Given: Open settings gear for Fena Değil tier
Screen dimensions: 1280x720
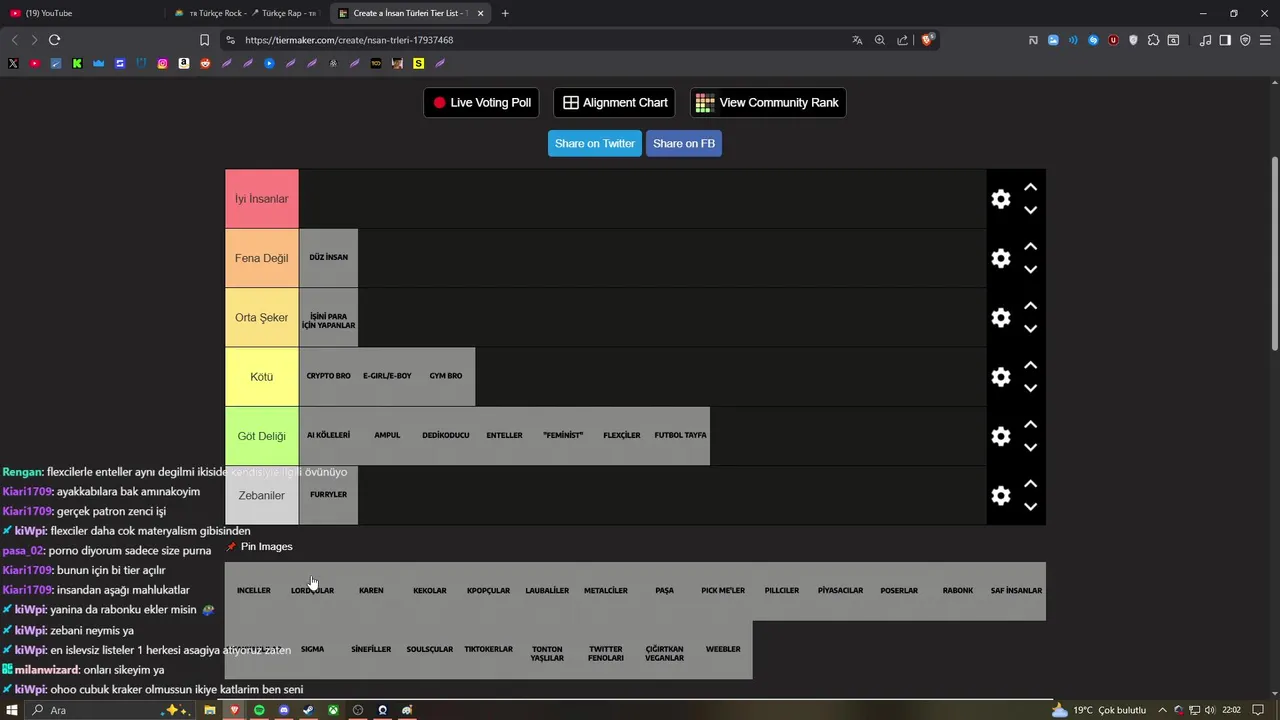Looking at the screenshot, I should (x=1000, y=258).
